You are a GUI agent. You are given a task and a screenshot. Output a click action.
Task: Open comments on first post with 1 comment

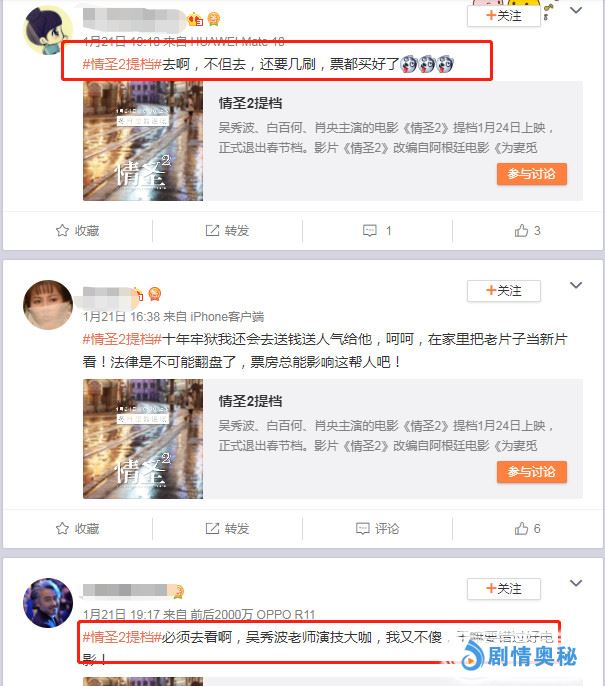point(377,231)
